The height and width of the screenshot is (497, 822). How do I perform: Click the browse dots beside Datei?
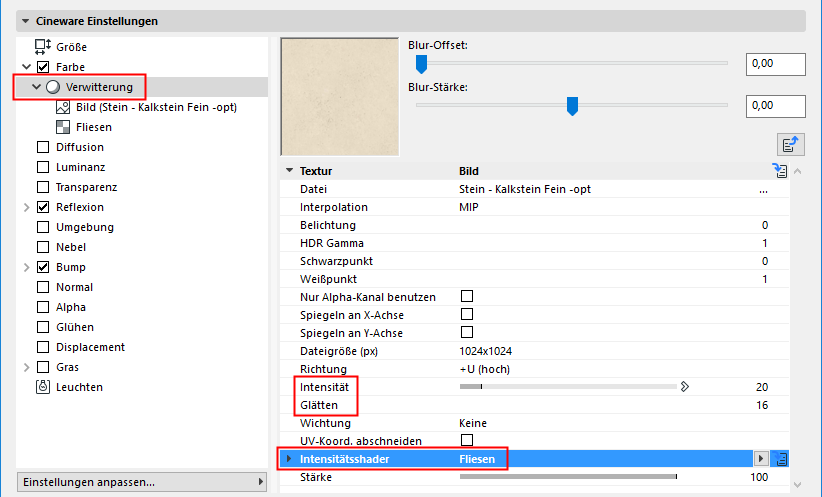click(763, 190)
